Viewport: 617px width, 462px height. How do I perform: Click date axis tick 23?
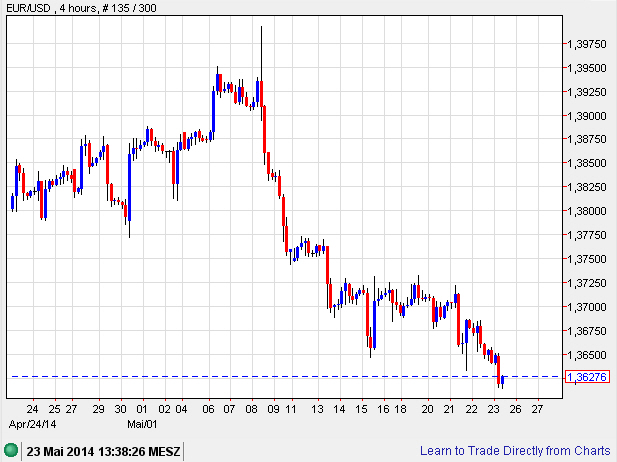[x=493, y=409]
